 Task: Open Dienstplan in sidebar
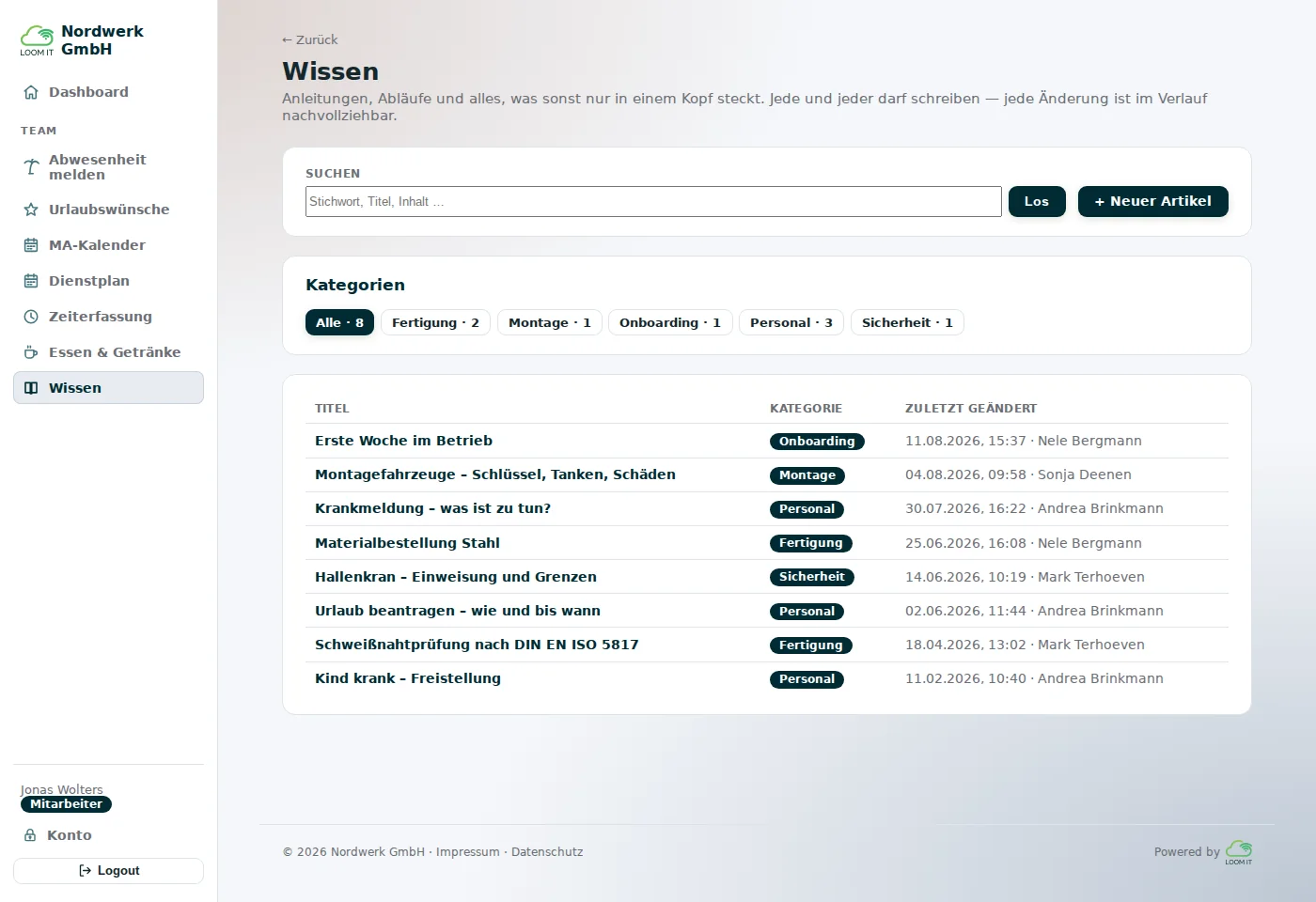coord(108,281)
